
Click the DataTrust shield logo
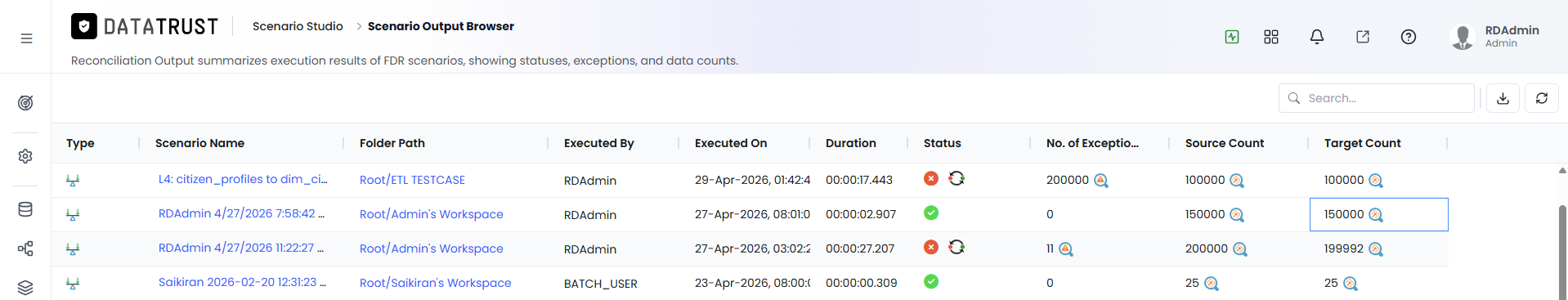[84, 26]
